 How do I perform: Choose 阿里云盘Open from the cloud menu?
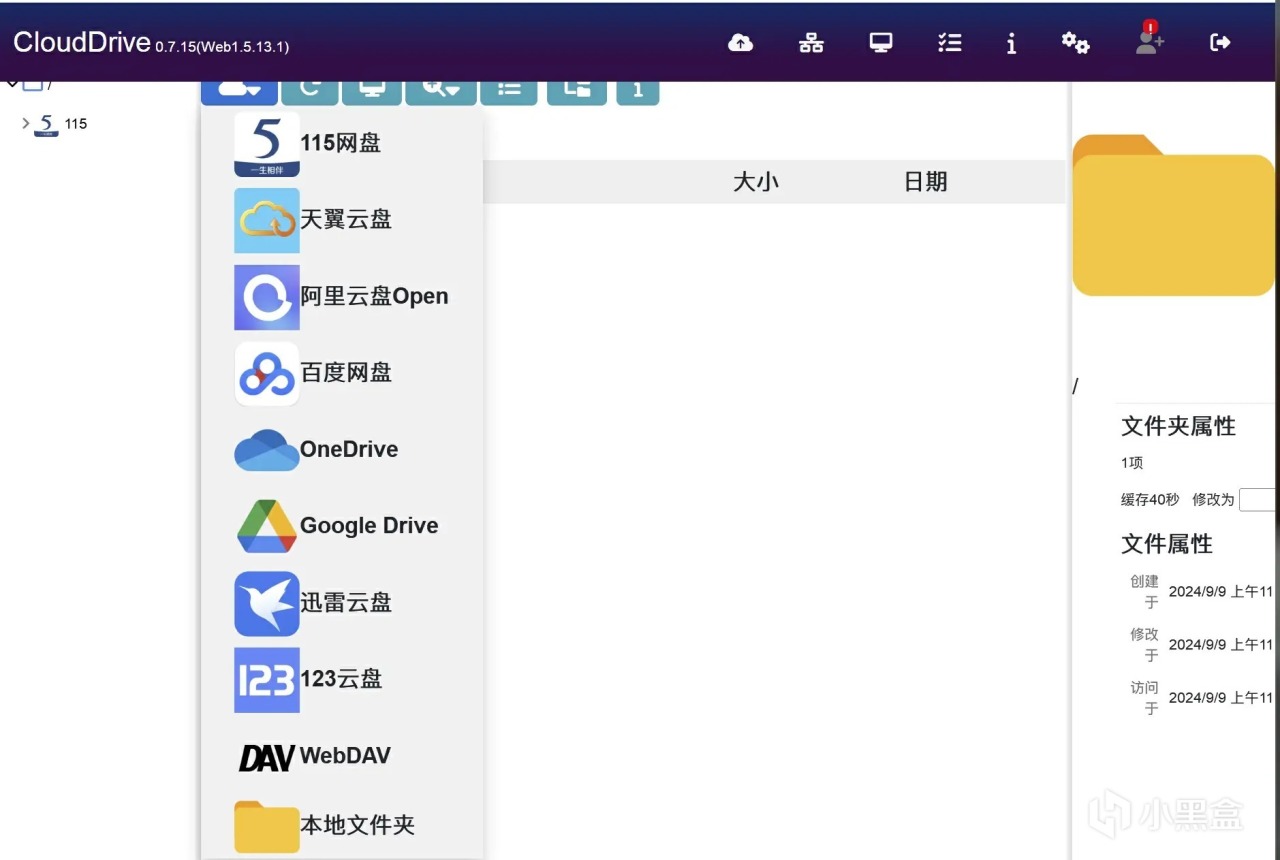coord(342,297)
